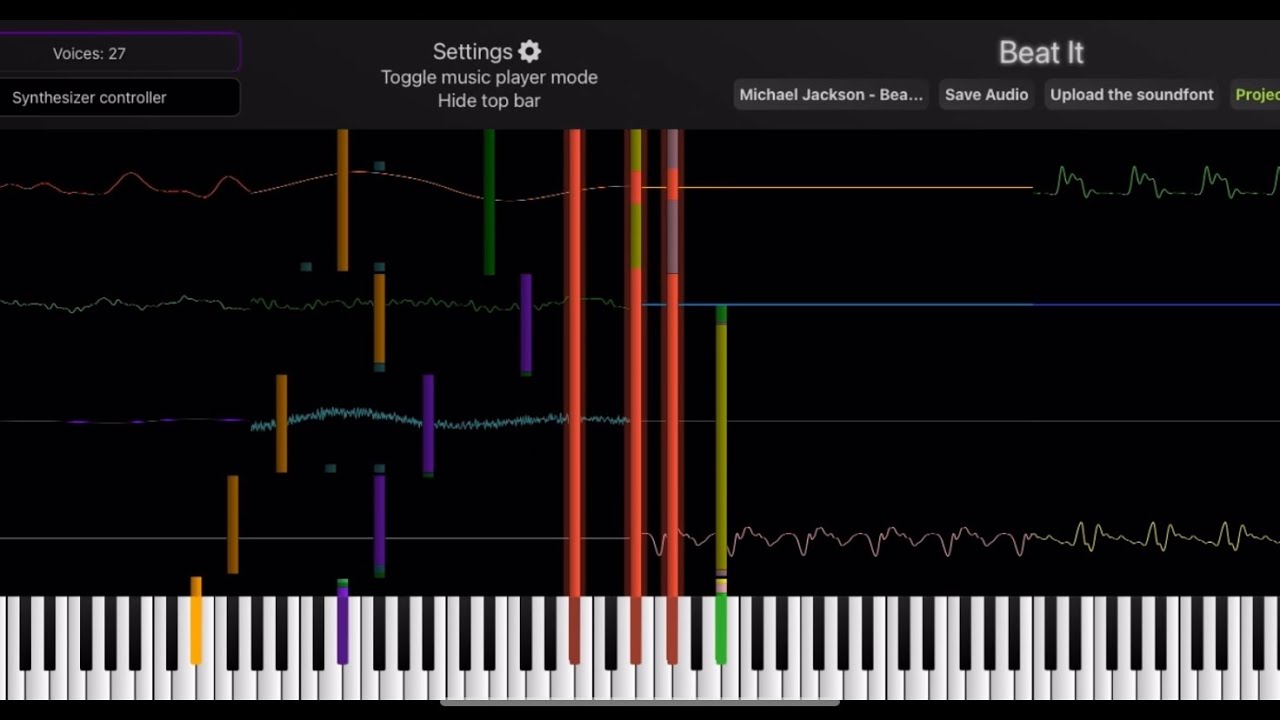
Task: Click the purple highlighted piano key
Action: click(x=342, y=630)
